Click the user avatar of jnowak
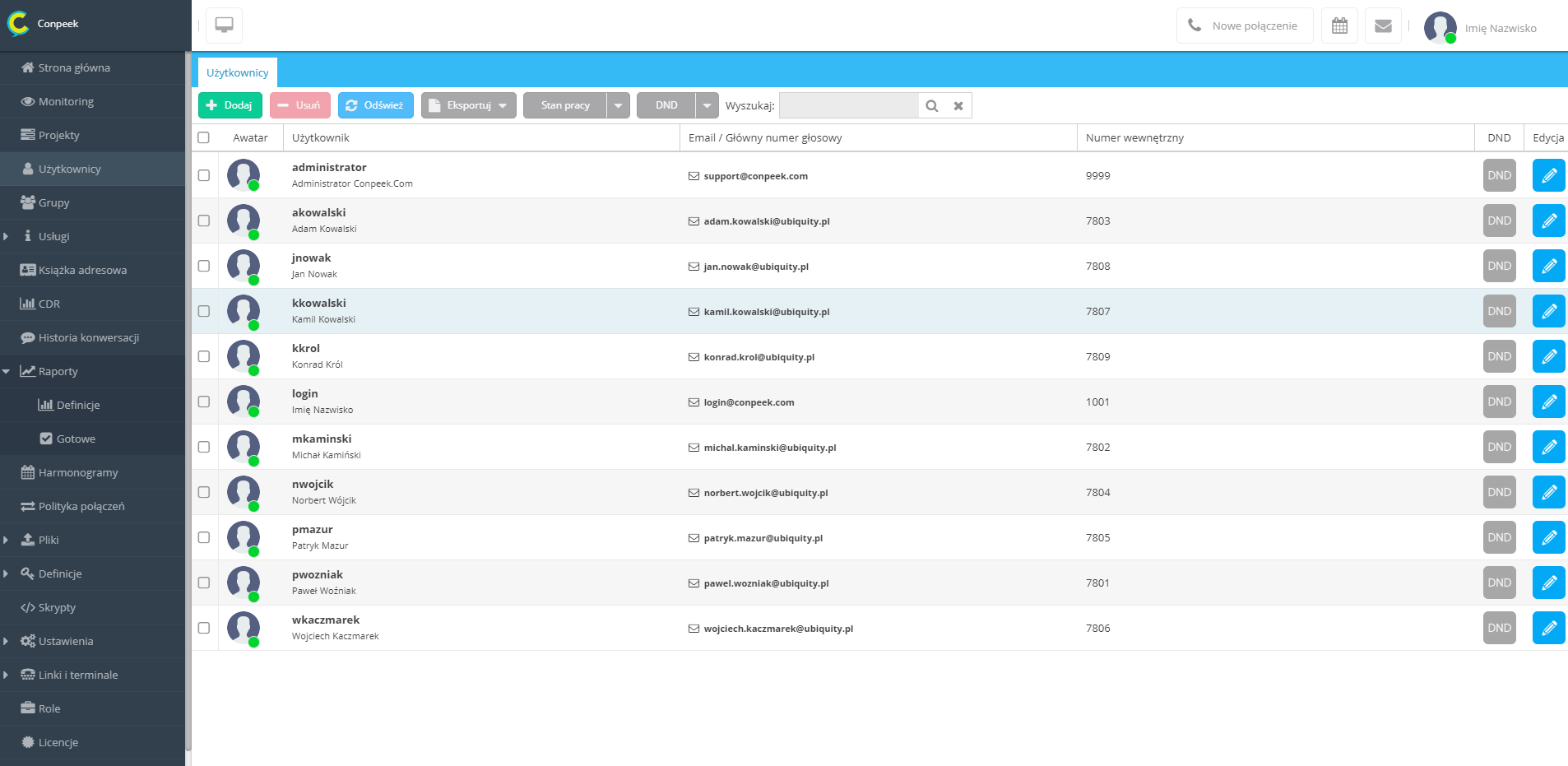The width and height of the screenshot is (1568, 766). (244, 266)
